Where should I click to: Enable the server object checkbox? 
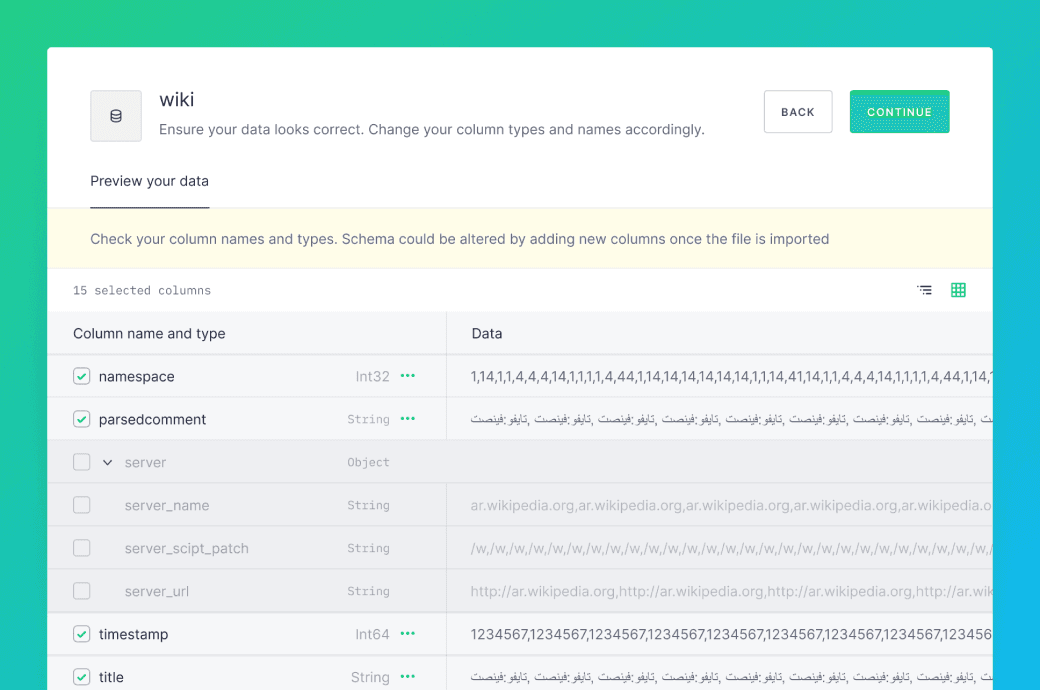(82, 462)
